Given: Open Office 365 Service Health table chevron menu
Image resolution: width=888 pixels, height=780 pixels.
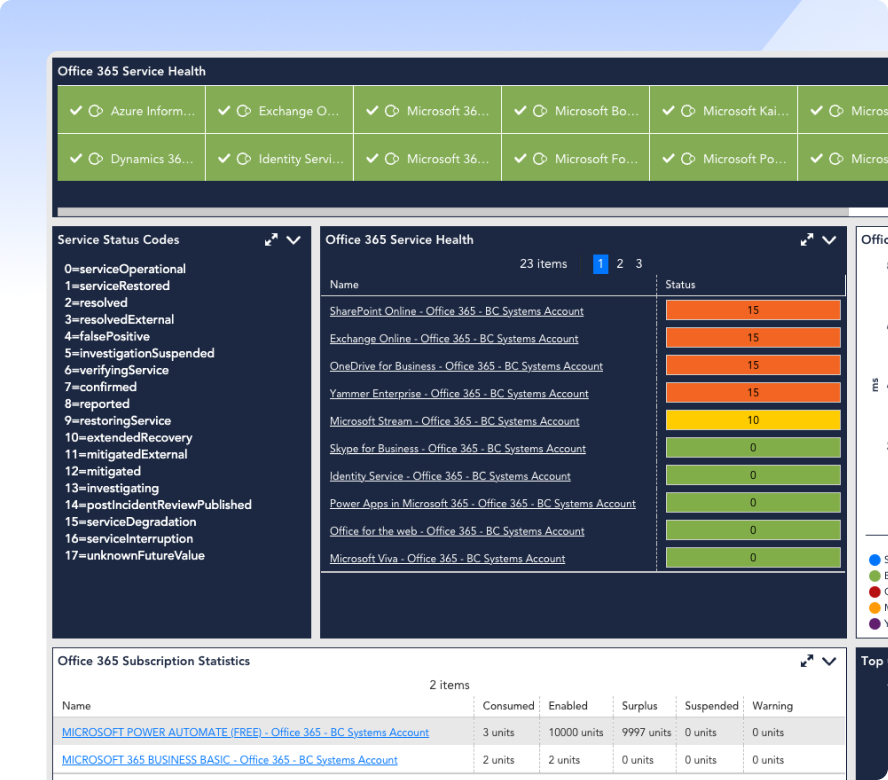Looking at the screenshot, I should (x=829, y=240).
